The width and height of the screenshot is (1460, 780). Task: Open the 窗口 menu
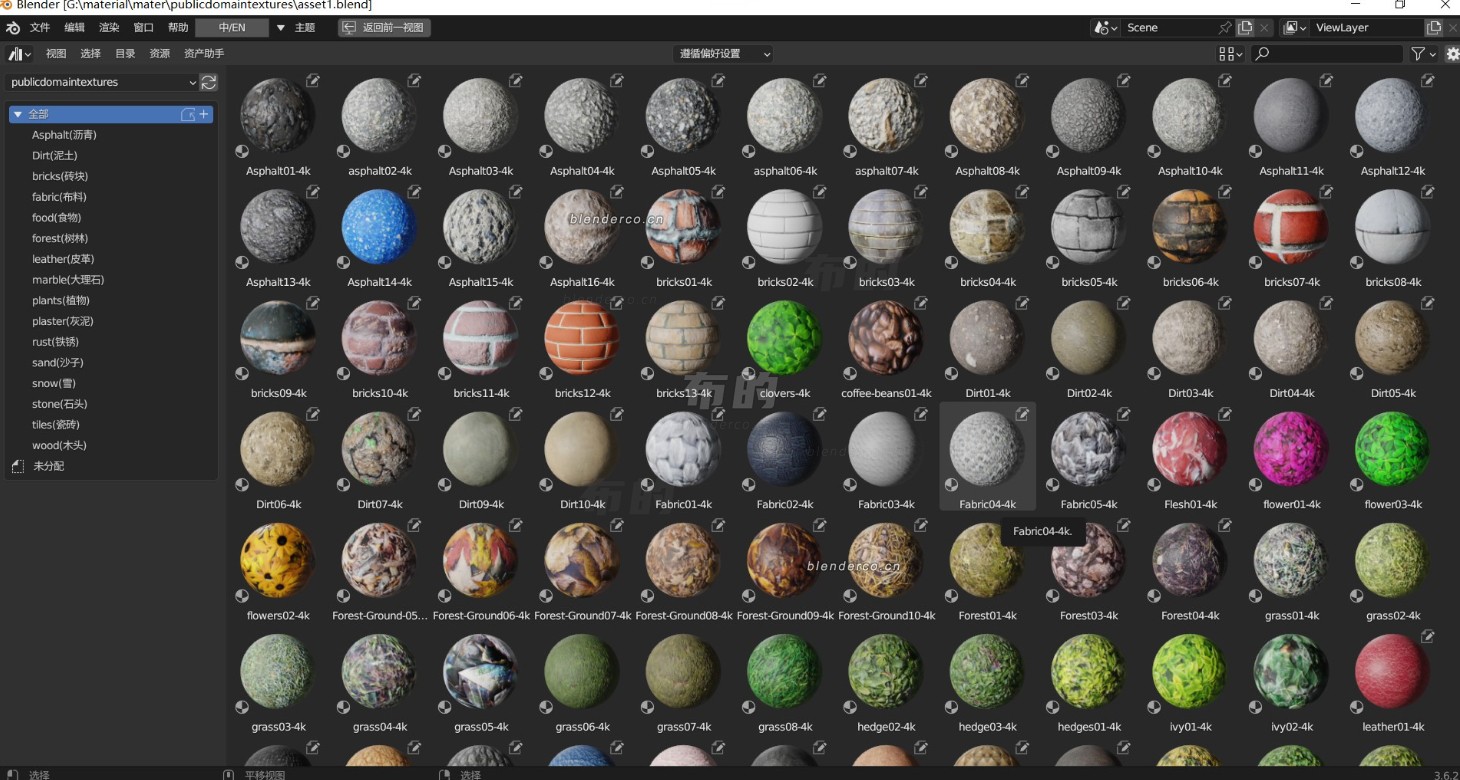click(144, 28)
